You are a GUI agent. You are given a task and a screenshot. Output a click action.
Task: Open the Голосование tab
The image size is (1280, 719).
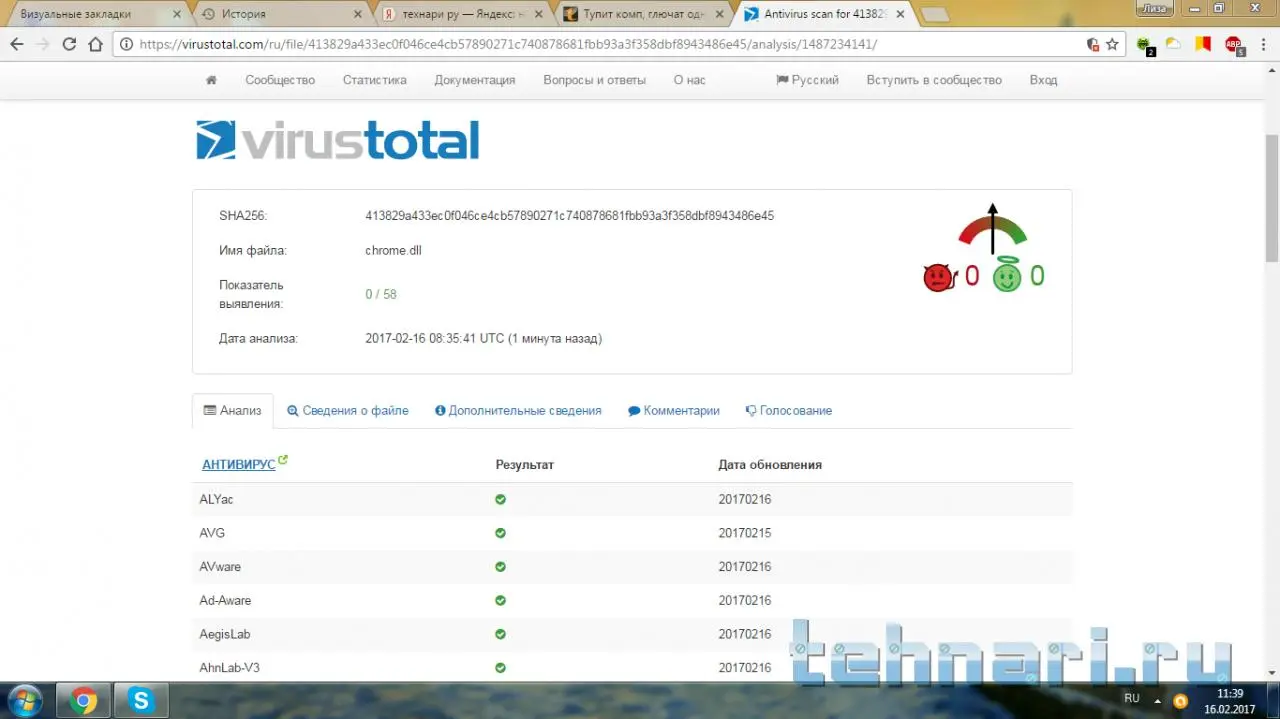789,411
